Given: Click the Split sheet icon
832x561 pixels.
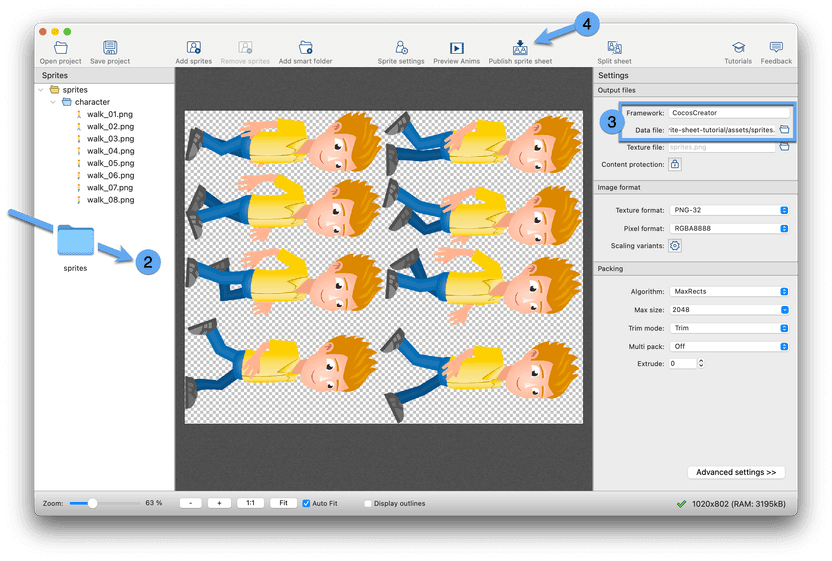Looking at the screenshot, I should [614, 48].
